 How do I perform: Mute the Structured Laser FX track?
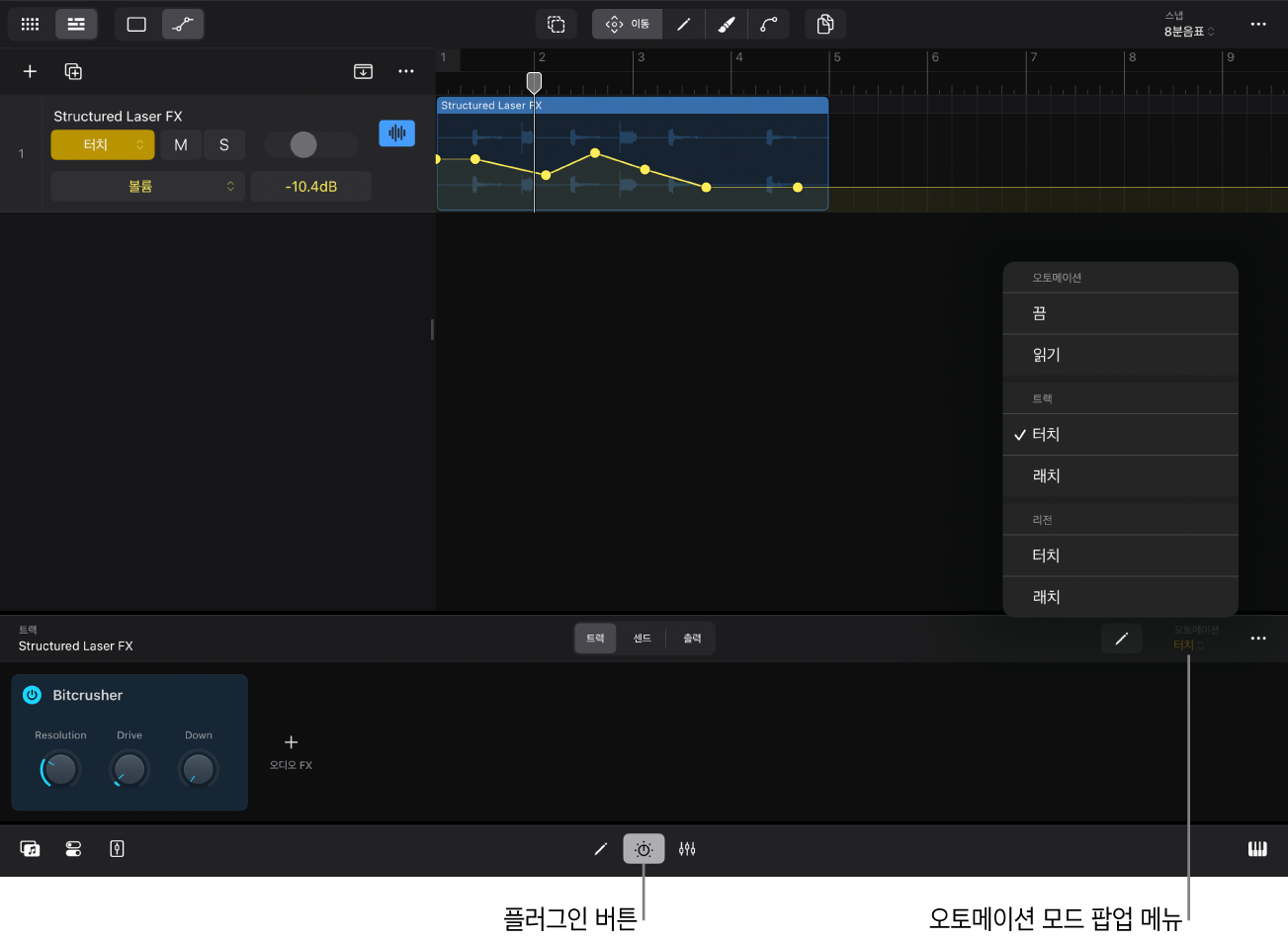(x=181, y=145)
